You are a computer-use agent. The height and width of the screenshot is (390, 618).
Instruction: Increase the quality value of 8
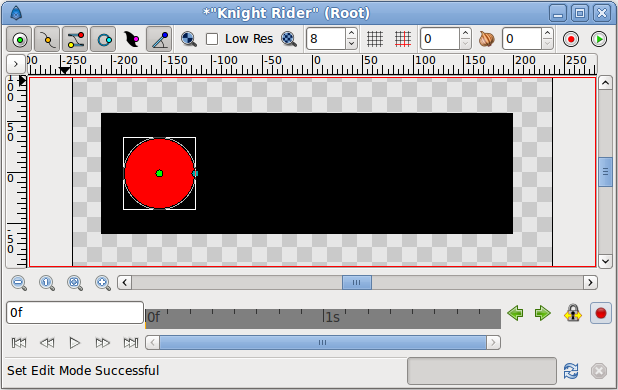coord(352,33)
